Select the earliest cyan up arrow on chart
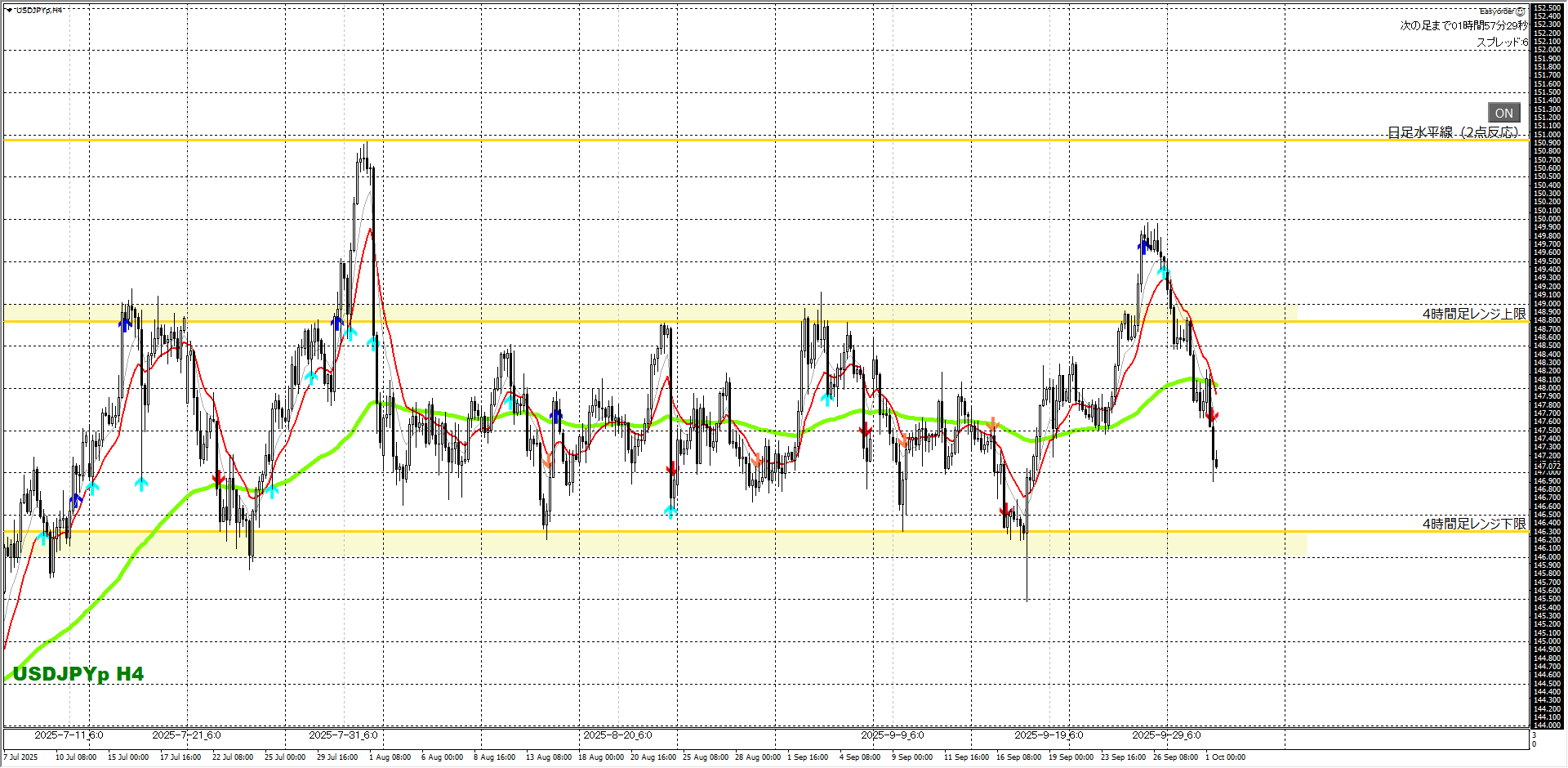Viewport: 1568px width, 768px height. coord(43,538)
